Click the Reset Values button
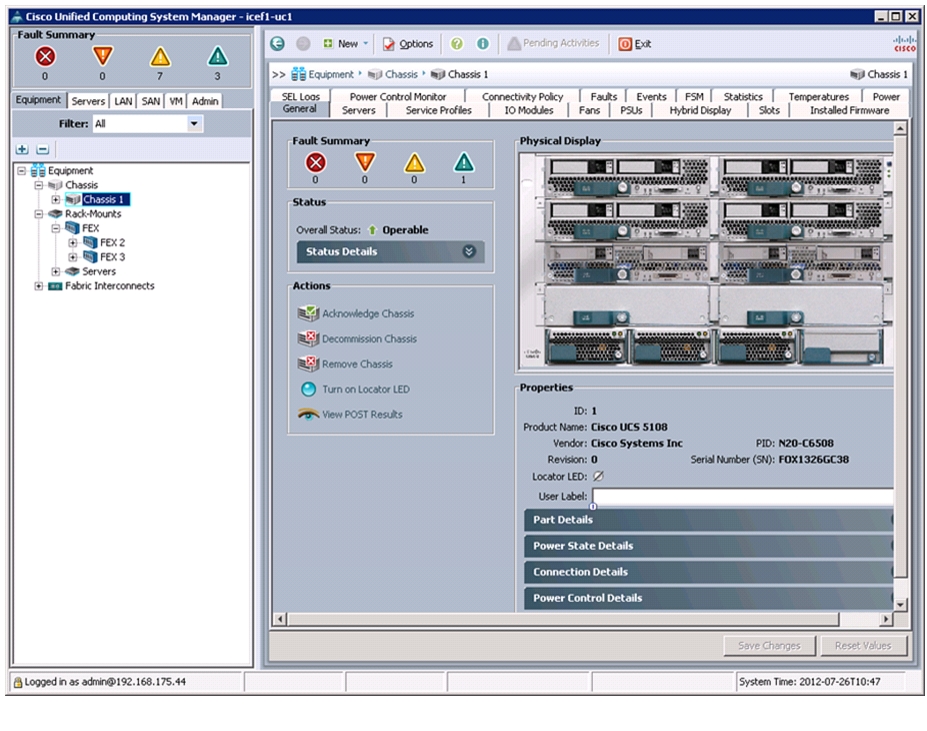927x731 pixels. click(x=863, y=646)
